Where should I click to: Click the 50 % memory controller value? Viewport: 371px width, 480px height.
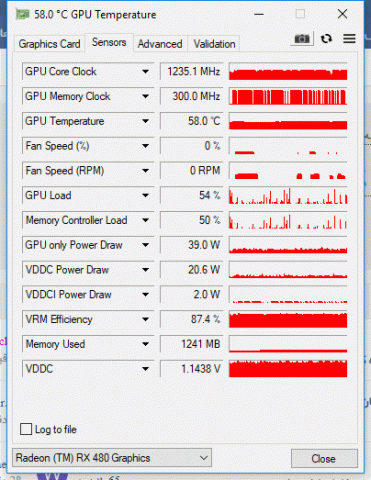pyautogui.click(x=191, y=220)
